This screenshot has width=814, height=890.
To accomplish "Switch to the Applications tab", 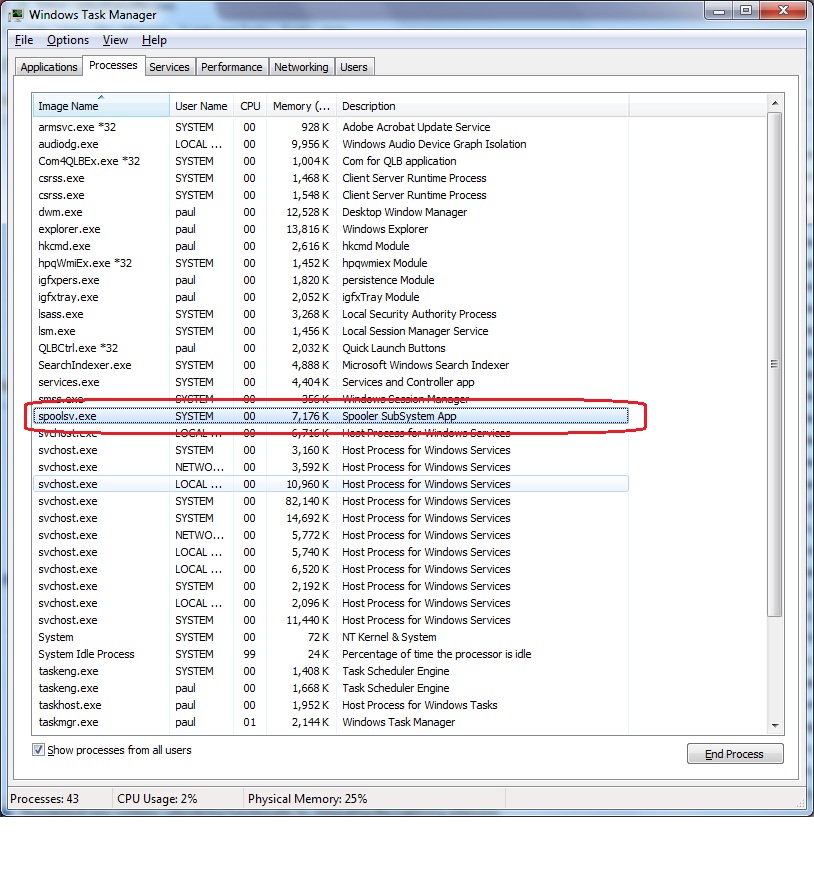I will coord(49,67).
